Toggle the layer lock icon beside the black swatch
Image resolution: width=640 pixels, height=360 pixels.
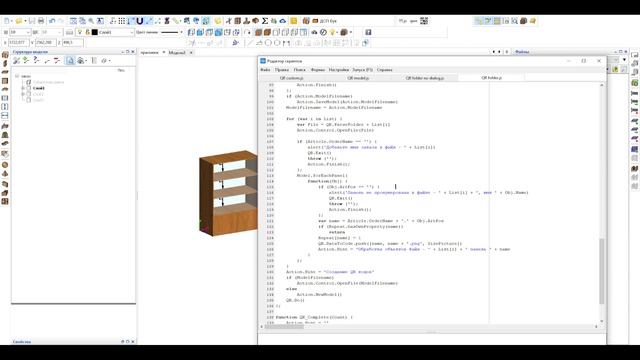pos(88,32)
